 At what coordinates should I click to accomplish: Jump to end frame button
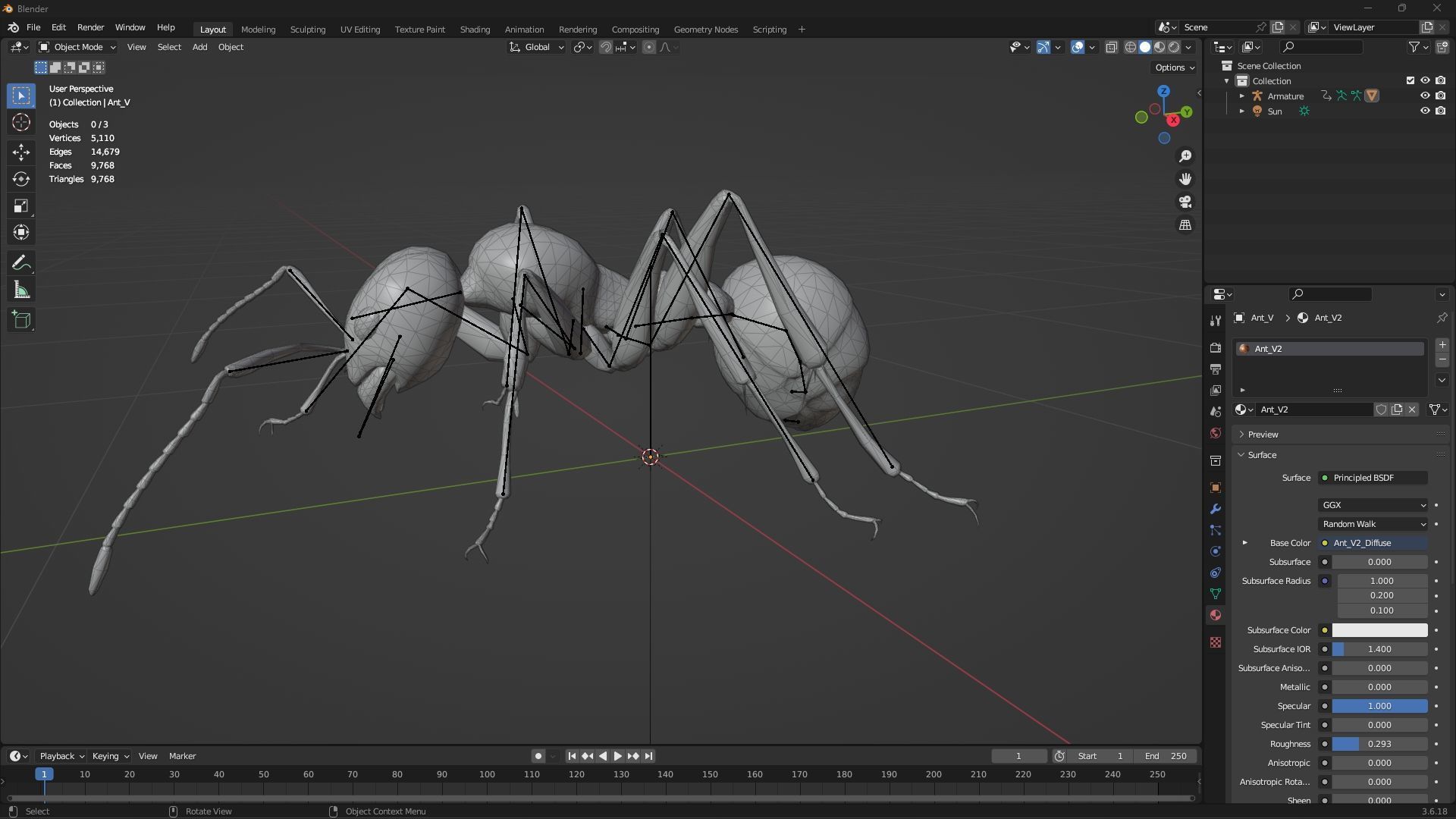point(648,756)
